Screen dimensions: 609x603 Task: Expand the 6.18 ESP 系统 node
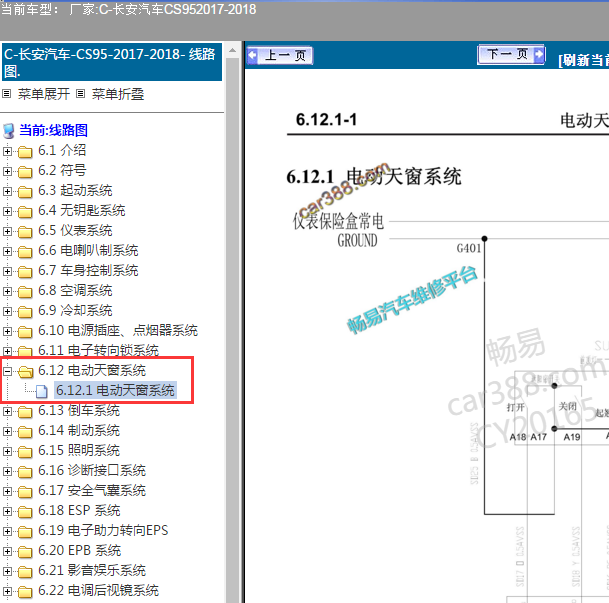7,511
